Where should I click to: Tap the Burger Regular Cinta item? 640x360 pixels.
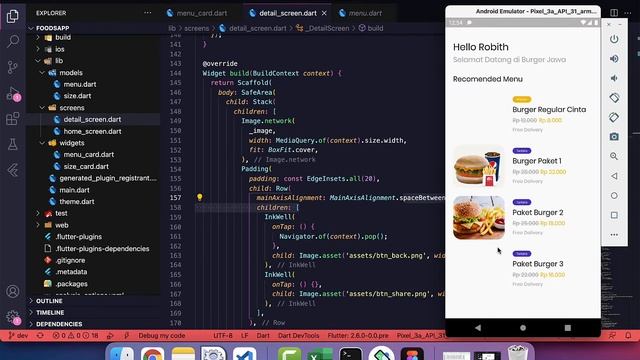click(522, 115)
